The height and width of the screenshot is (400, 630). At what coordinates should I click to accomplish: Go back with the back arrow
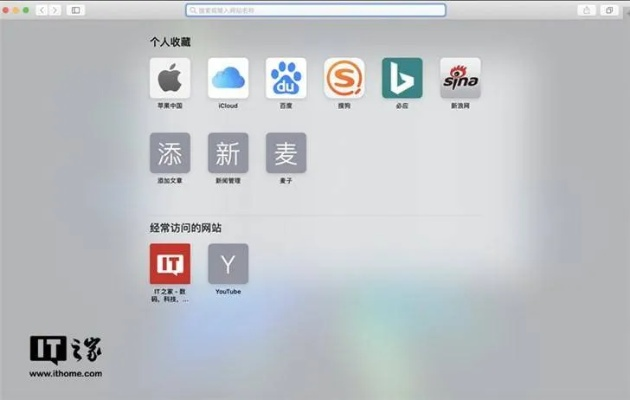click(42, 10)
